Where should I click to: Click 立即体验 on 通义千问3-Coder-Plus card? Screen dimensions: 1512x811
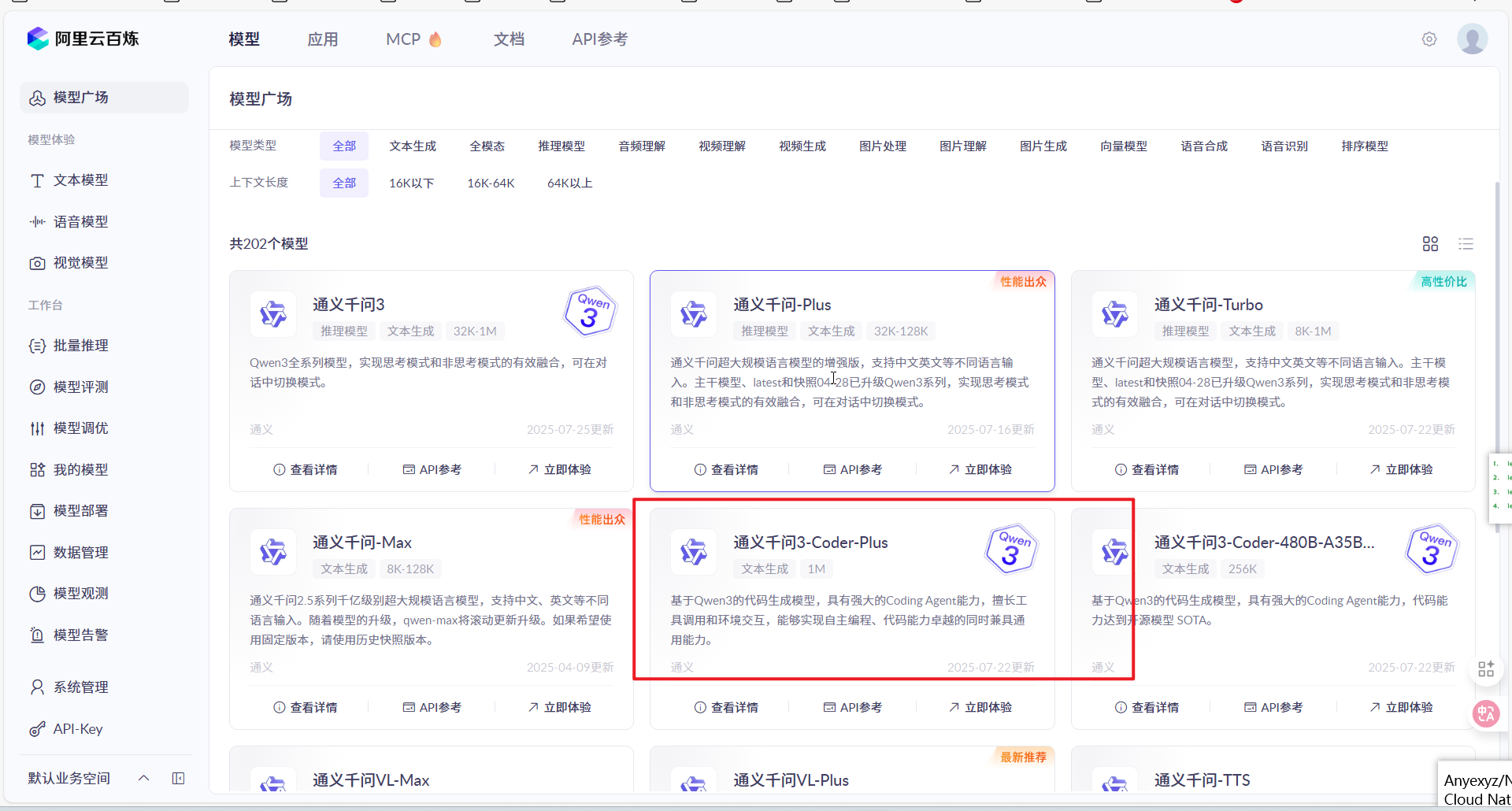980,707
